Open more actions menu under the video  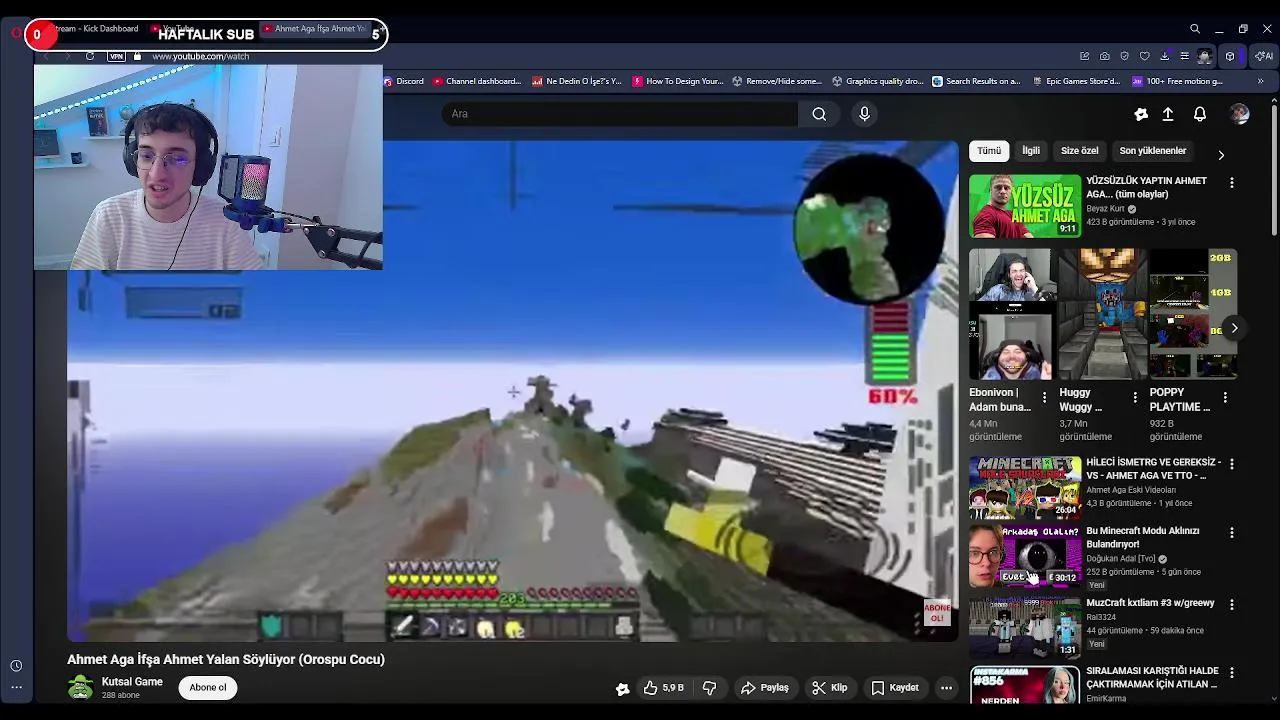[946, 688]
